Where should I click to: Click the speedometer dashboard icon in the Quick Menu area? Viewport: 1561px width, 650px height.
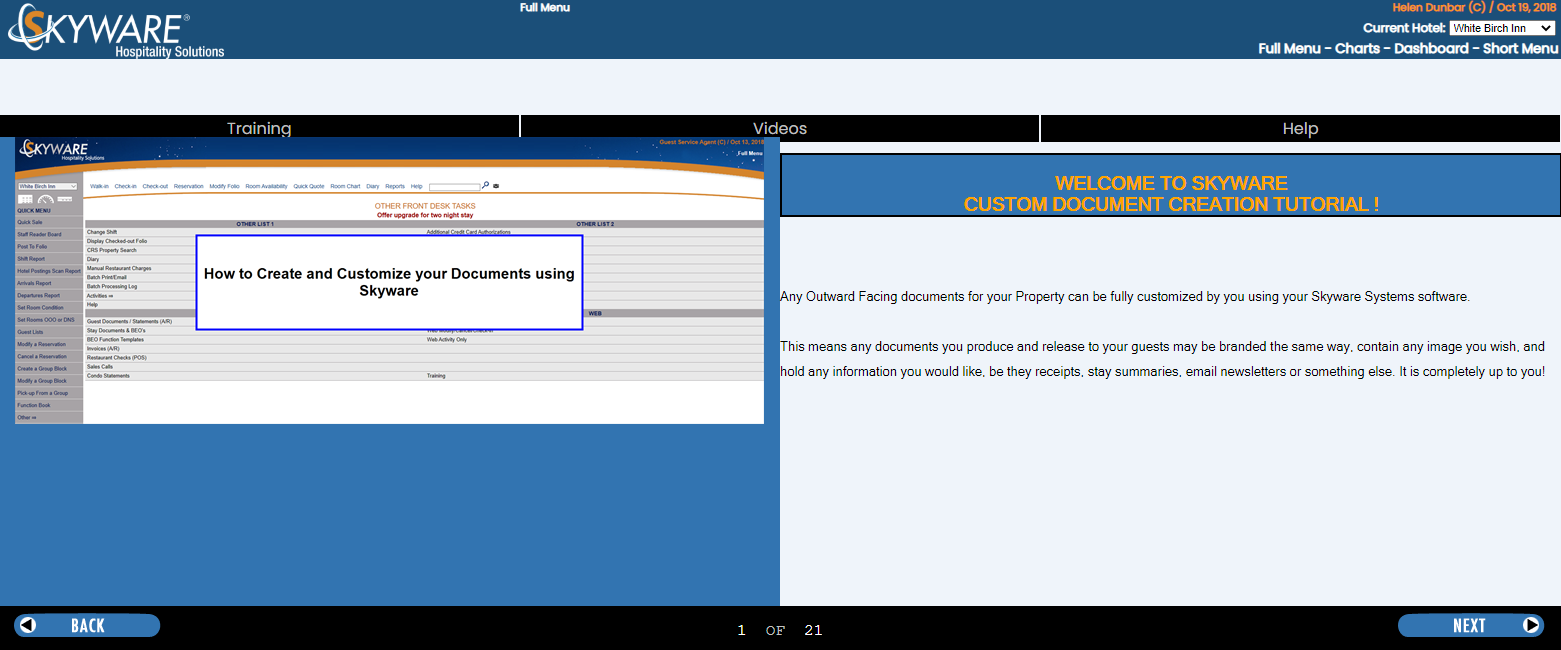pos(45,197)
